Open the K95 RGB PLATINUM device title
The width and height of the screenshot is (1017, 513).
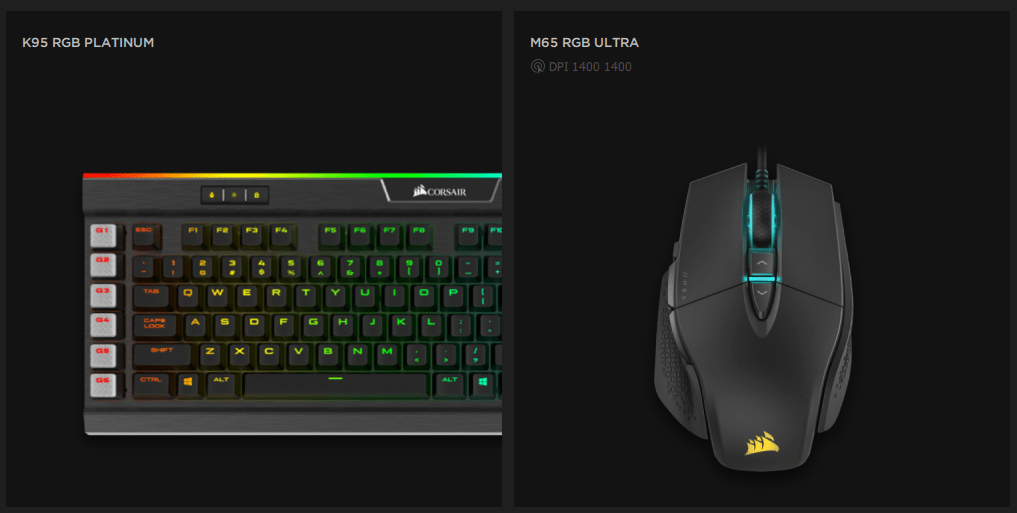[x=88, y=43]
